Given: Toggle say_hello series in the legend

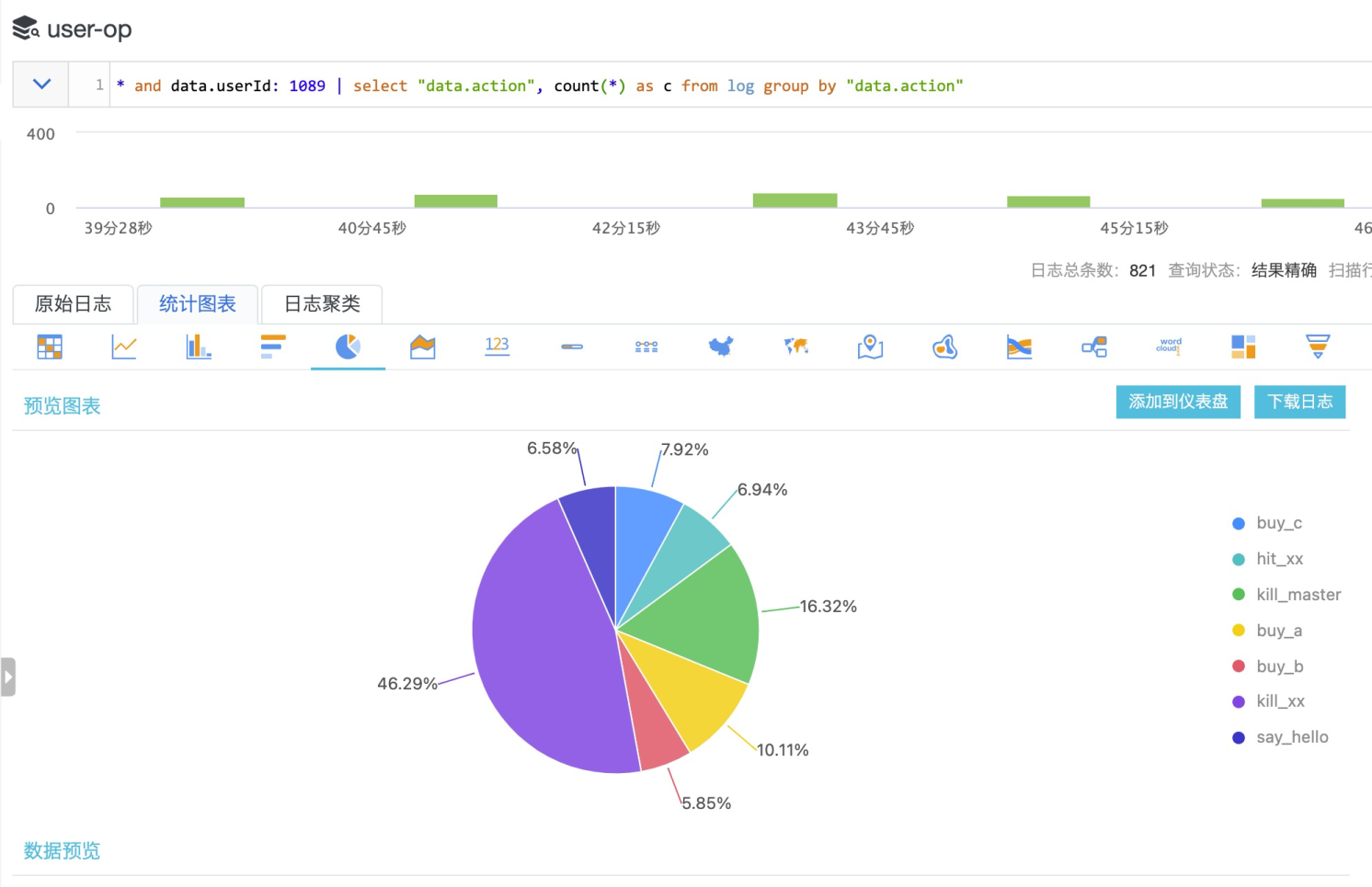Looking at the screenshot, I should 1280,737.
